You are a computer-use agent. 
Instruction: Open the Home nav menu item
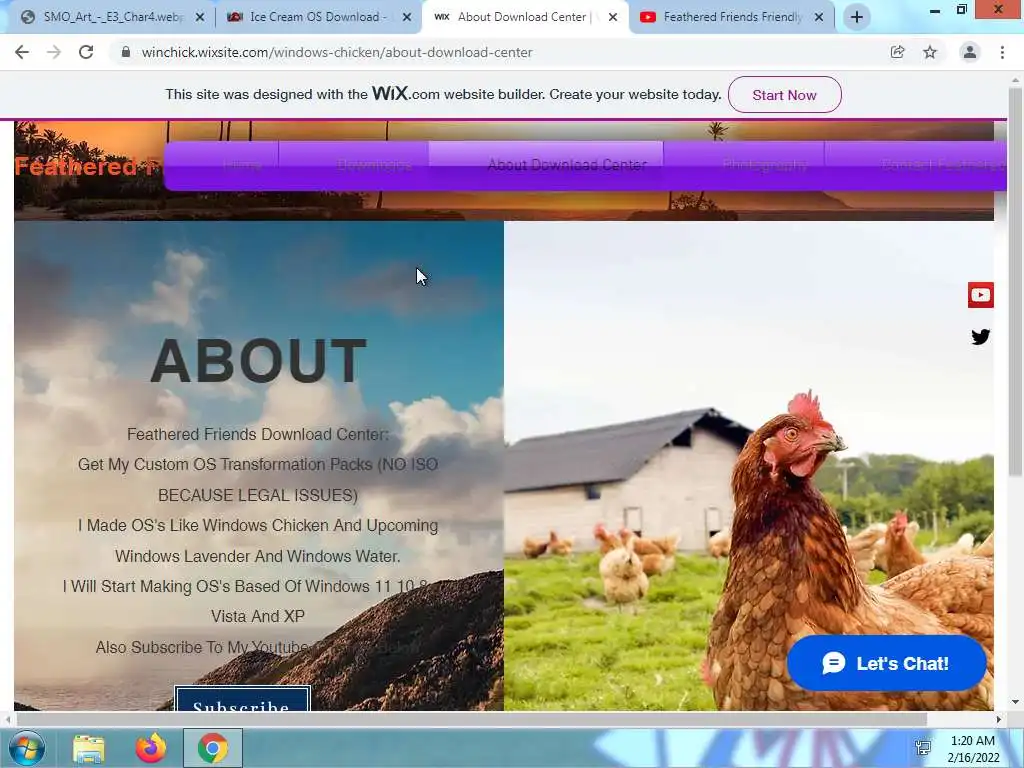tap(241, 165)
